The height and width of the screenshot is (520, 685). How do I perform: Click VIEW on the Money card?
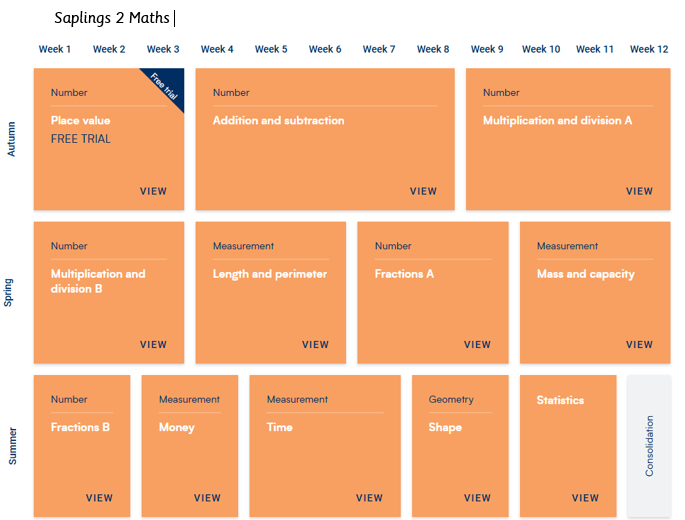coord(207,498)
